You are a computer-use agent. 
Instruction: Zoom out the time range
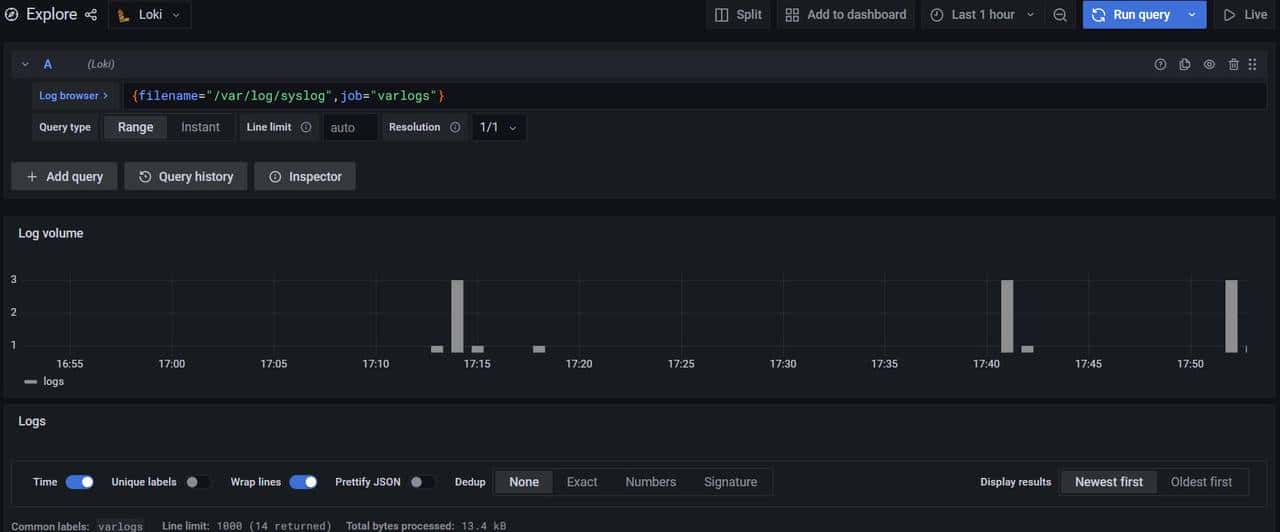point(1060,15)
